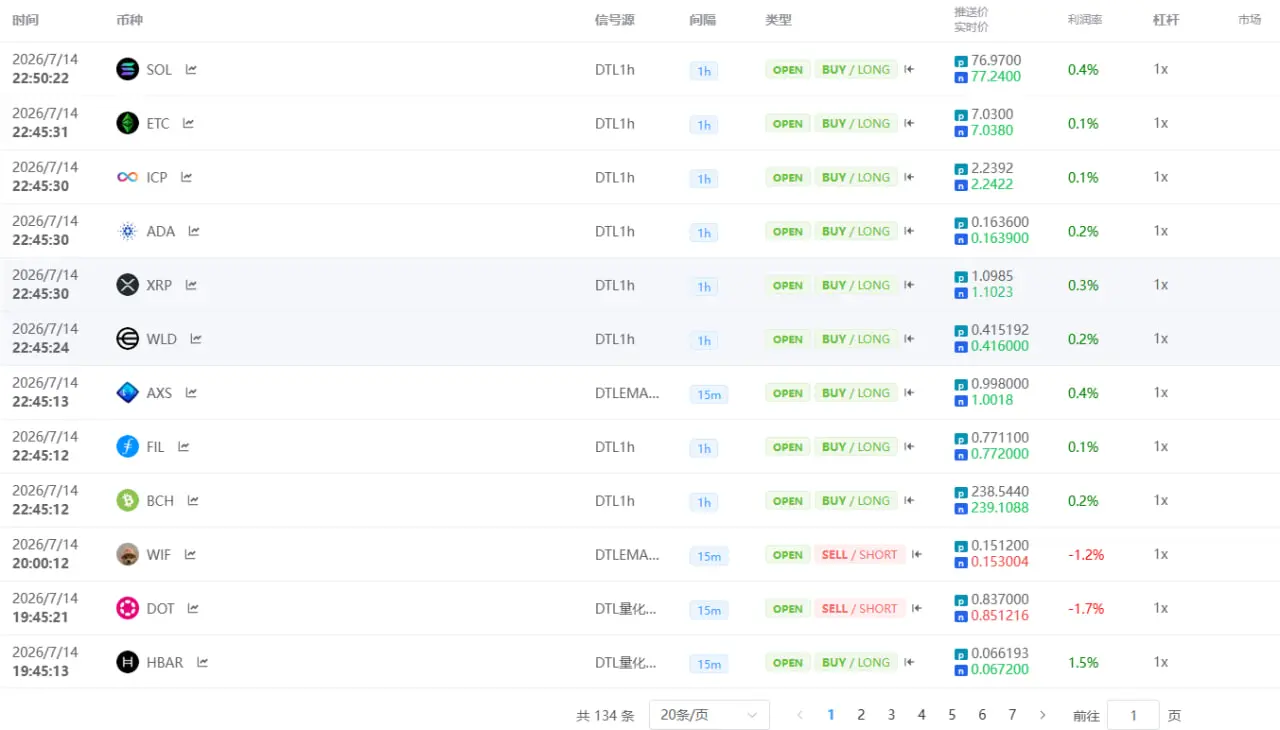Open the chart icon next to XRP

pos(191,285)
